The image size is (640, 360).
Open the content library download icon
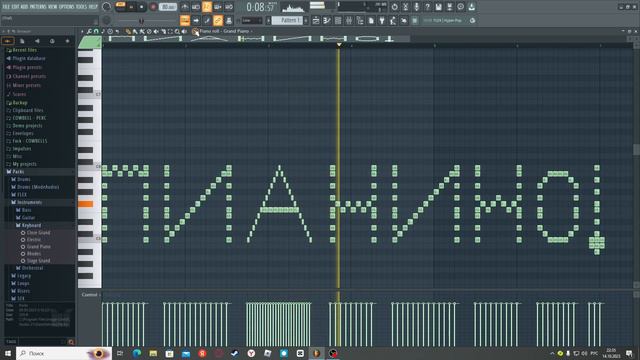[x=471, y=7]
